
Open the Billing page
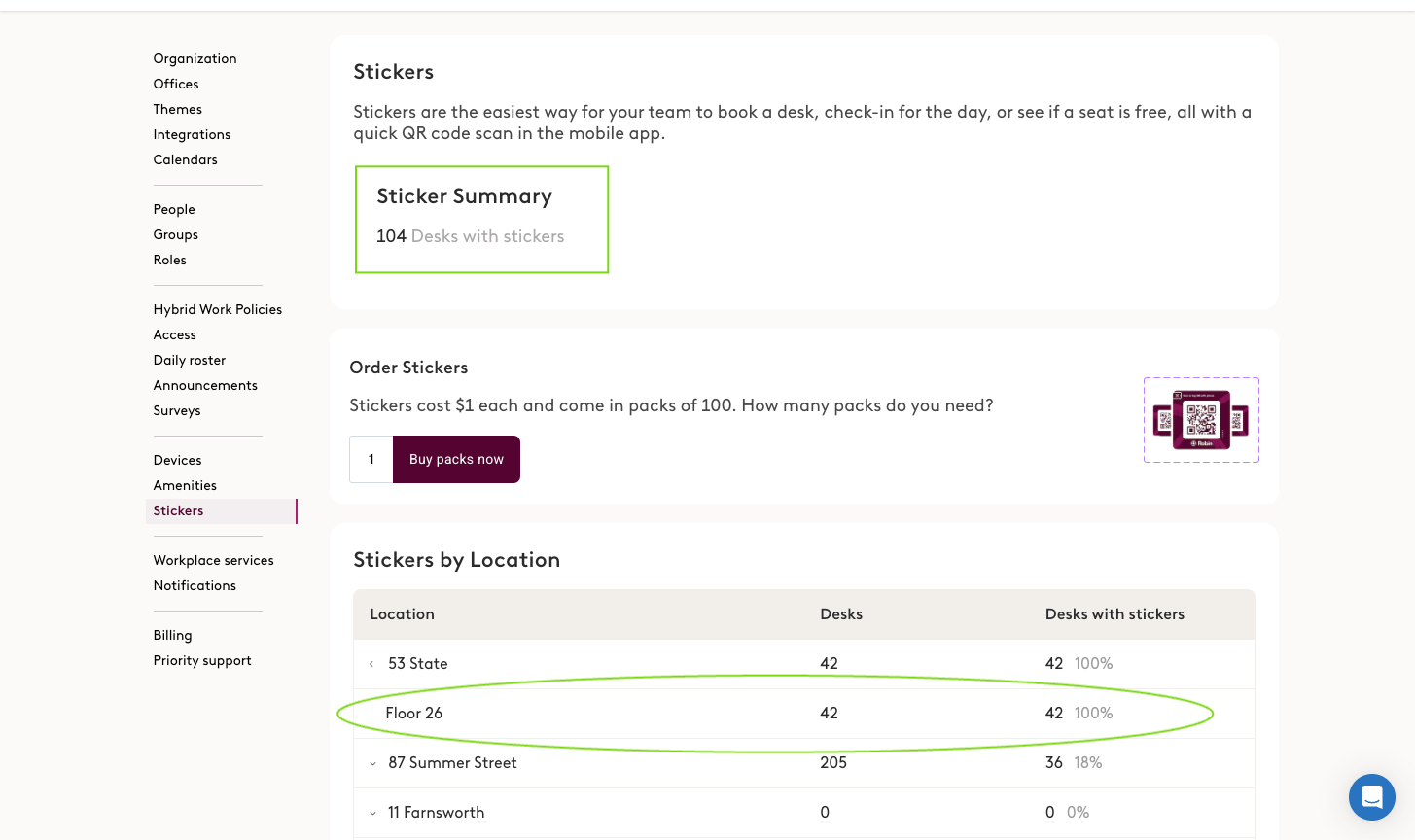click(x=172, y=635)
